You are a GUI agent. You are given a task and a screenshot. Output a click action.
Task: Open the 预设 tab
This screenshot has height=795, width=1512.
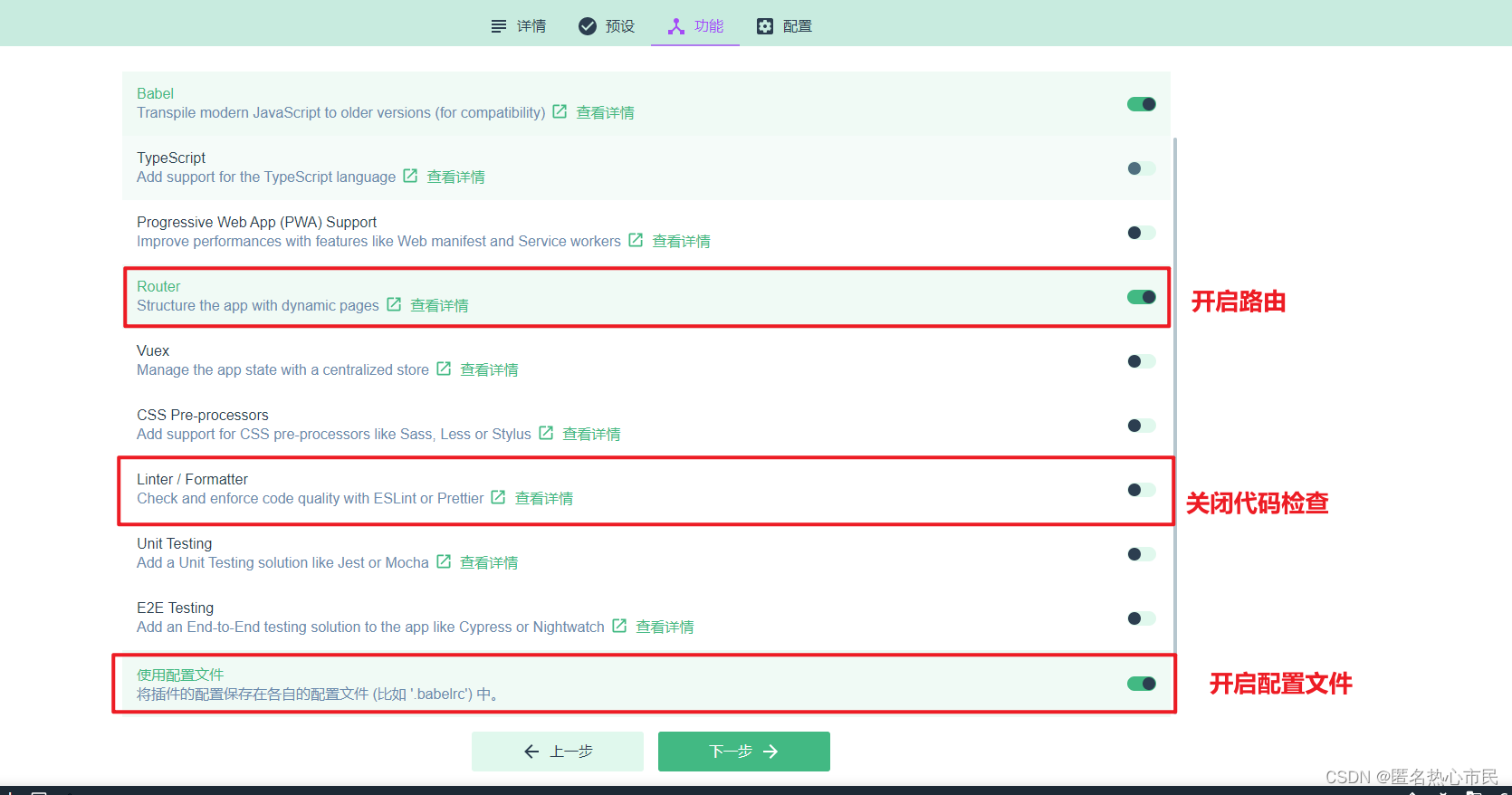point(607,26)
